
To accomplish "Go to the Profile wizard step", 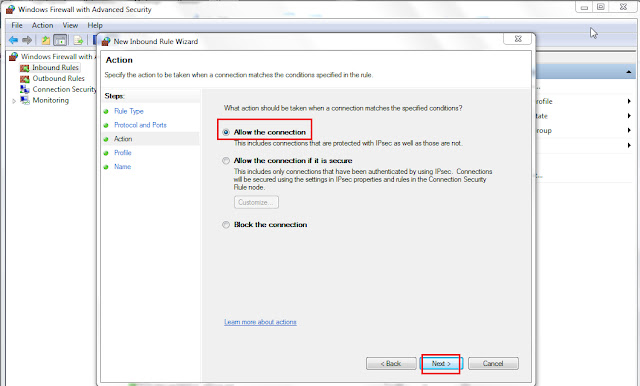I will click(122, 153).
